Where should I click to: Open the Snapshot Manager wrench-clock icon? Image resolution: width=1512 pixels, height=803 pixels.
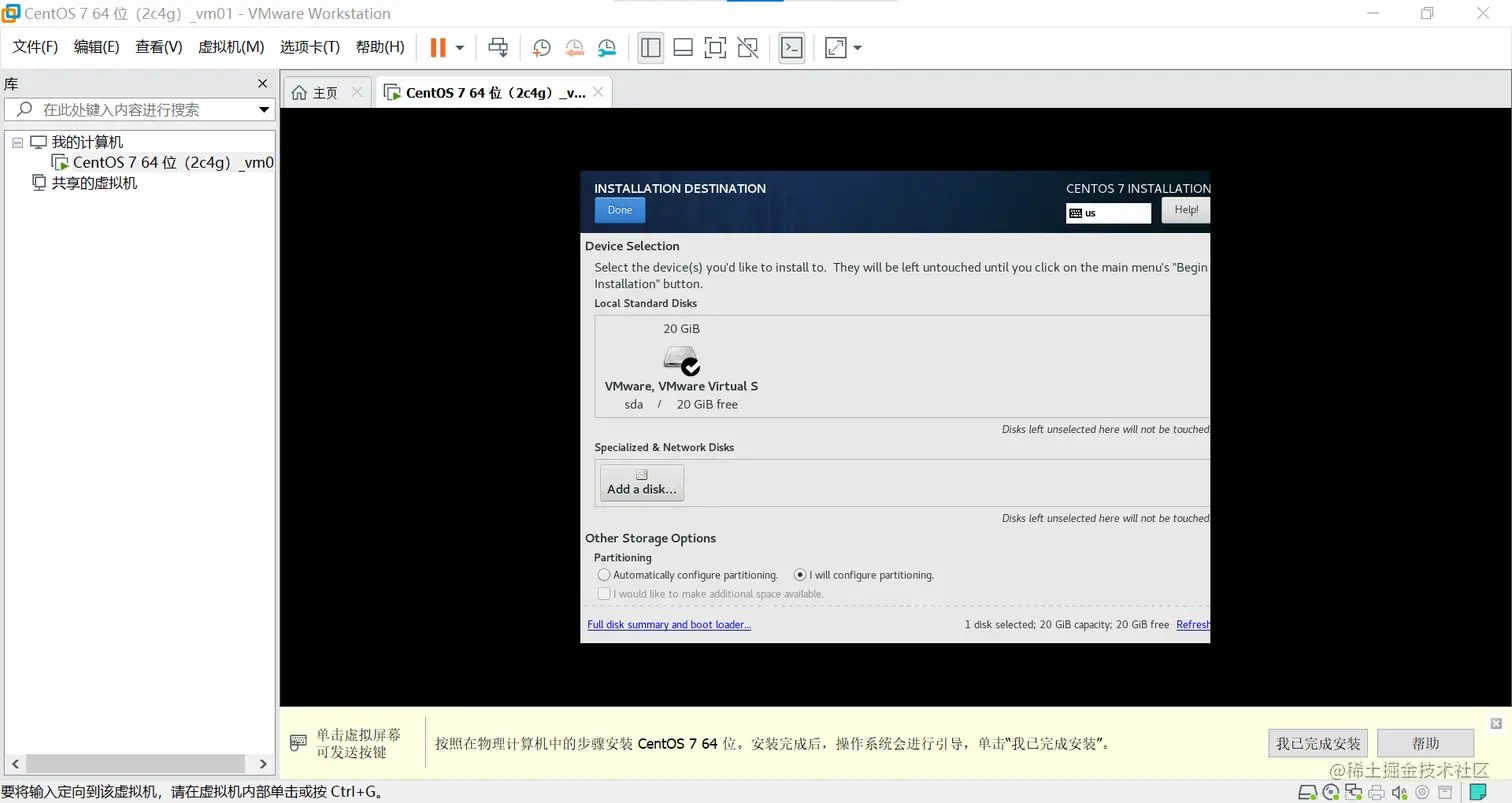coord(607,47)
